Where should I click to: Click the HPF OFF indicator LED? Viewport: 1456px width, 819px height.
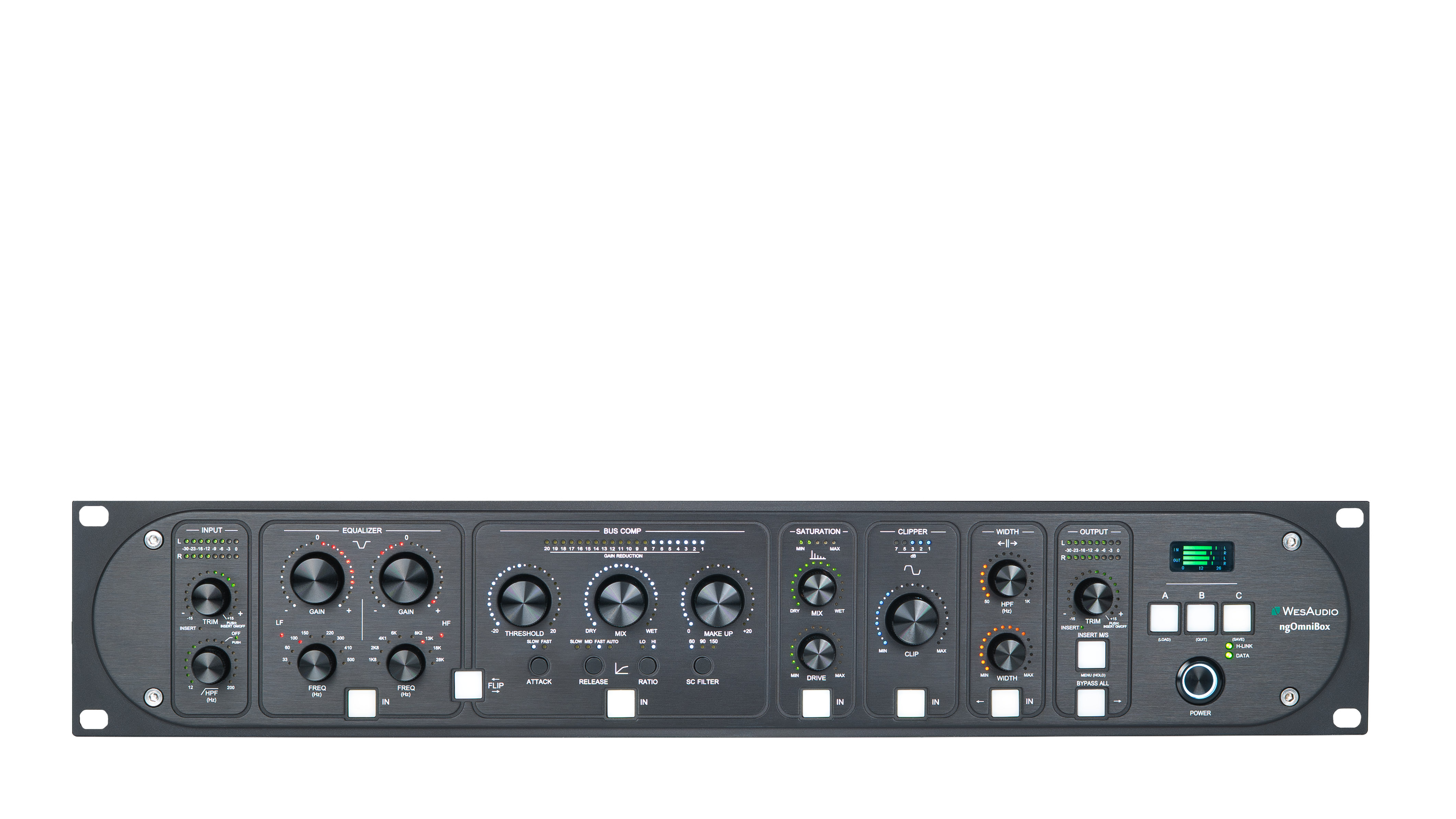[x=237, y=638]
